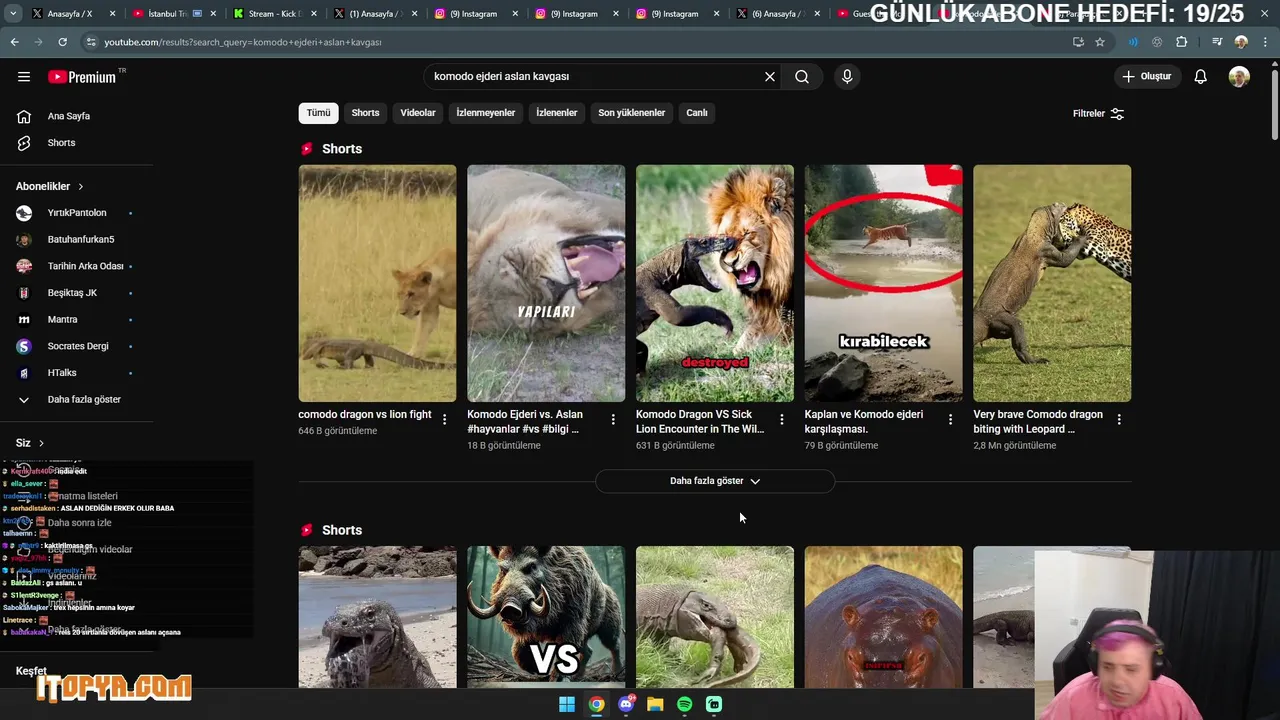Viewport: 1280px width, 720px height.
Task: Open account avatar menu on YouTube
Action: [x=1239, y=77]
